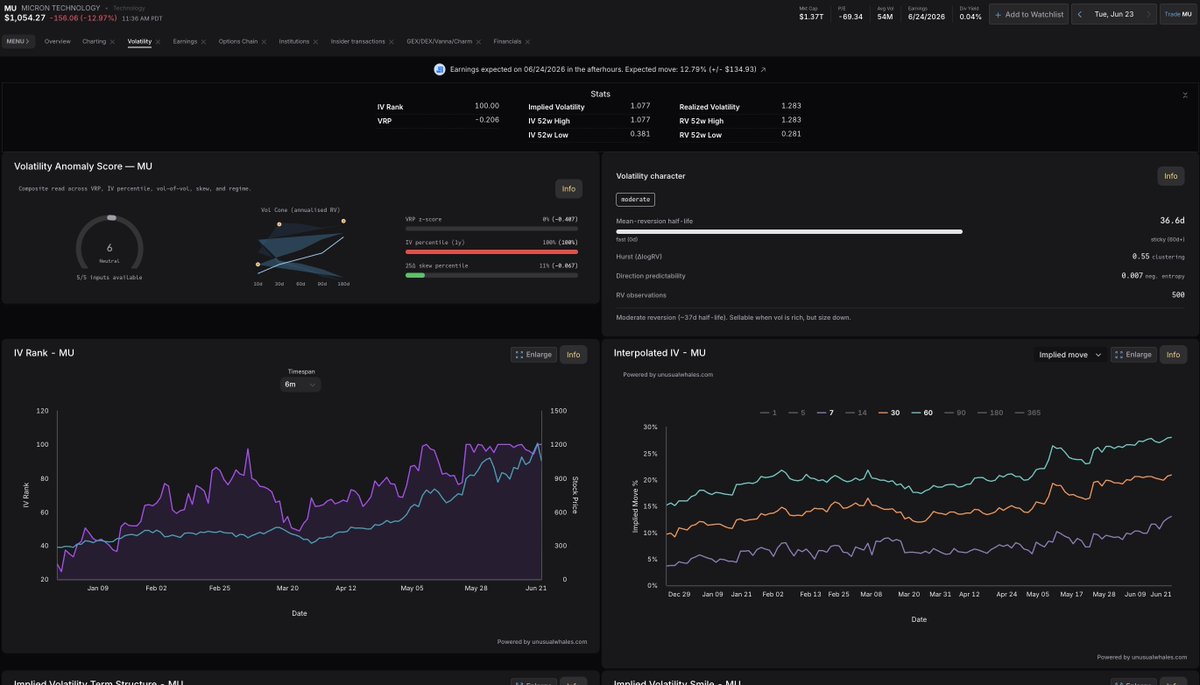Viewport: 1200px width, 685px height.
Task: Select the Volatility tab
Action: point(139,42)
